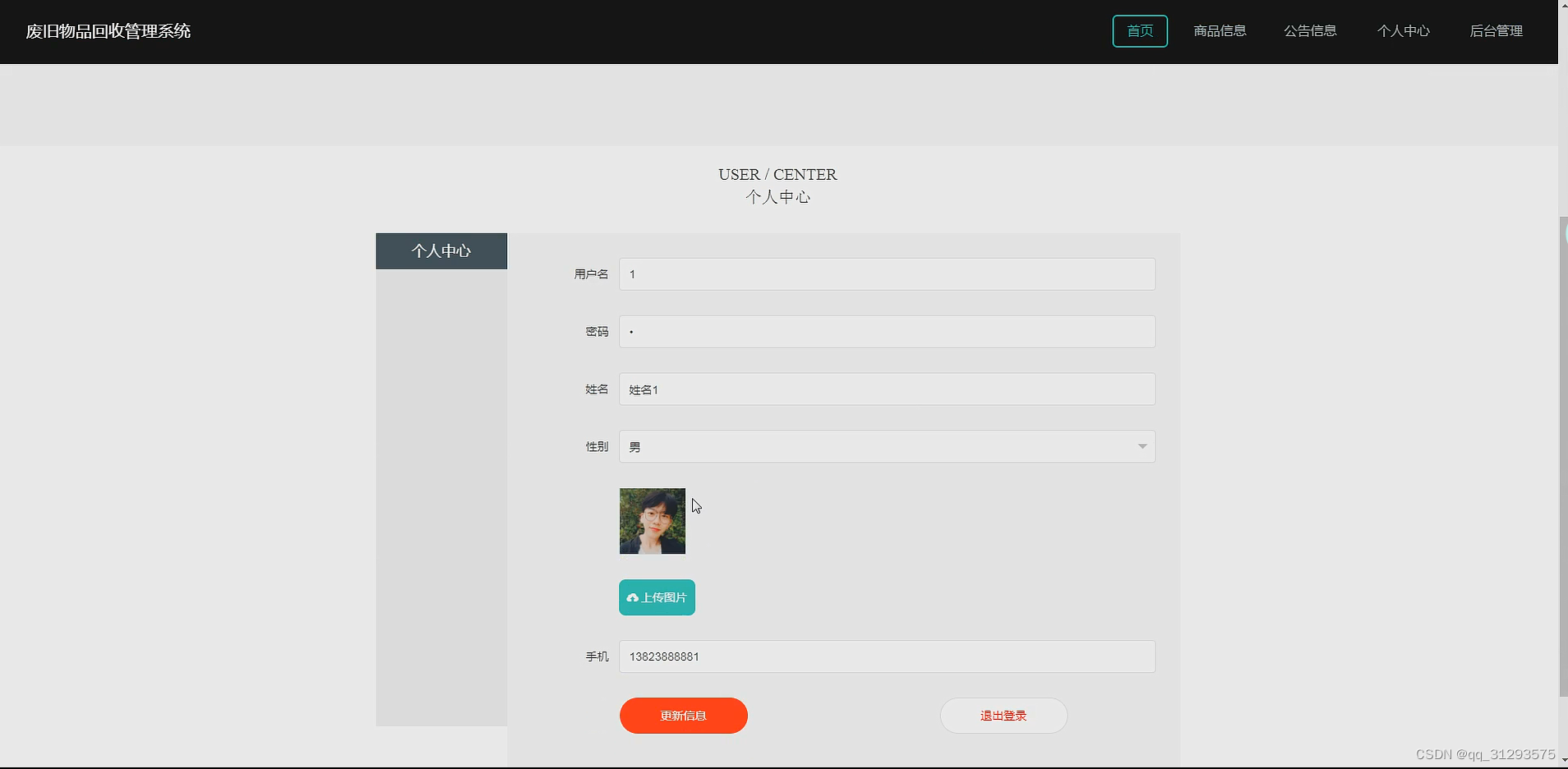The height and width of the screenshot is (769, 1568).
Task: Focus the 用户名 input field
Action: click(887, 274)
